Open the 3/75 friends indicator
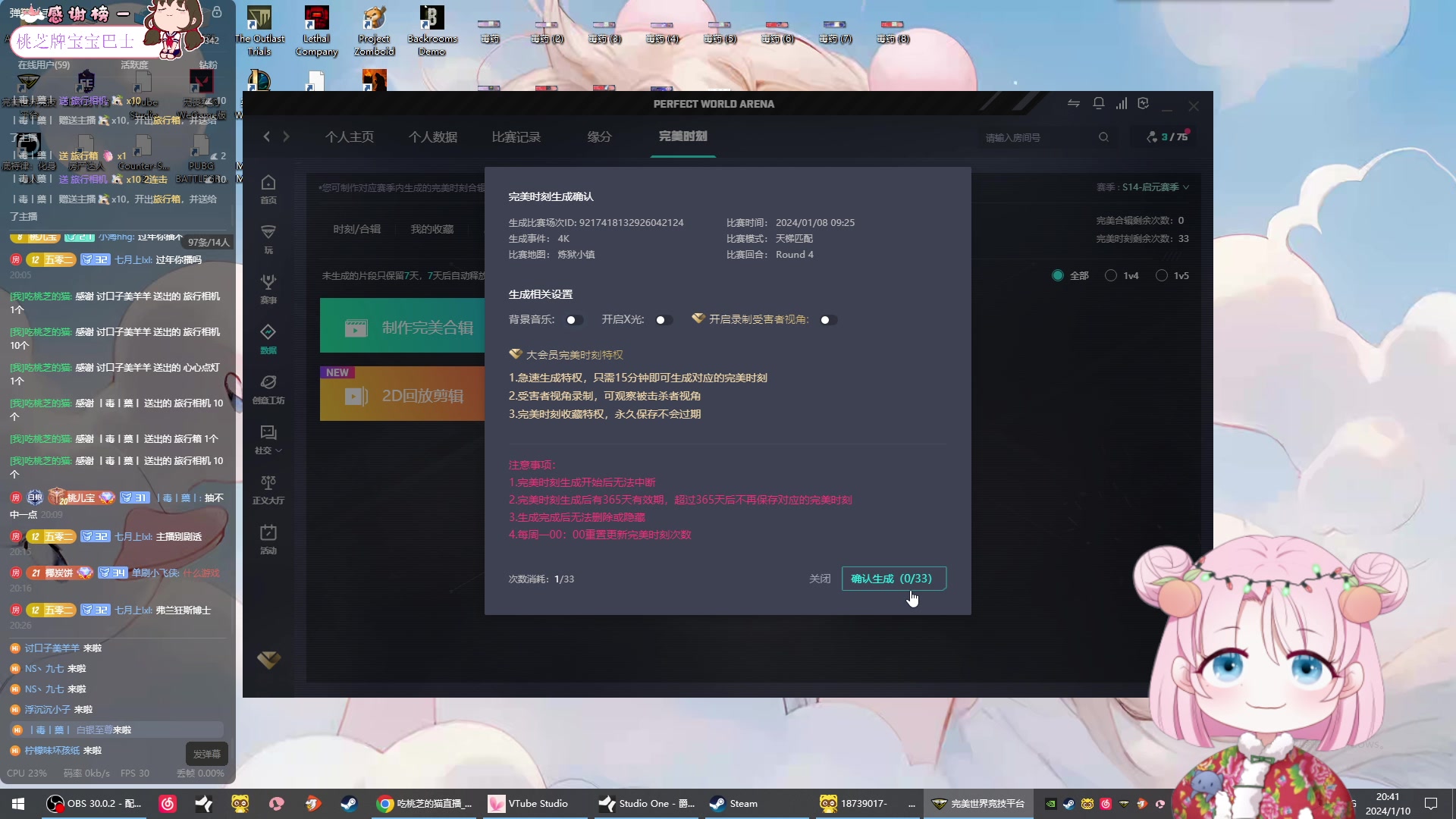The image size is (1456, 819). (x=1168, y=136)
